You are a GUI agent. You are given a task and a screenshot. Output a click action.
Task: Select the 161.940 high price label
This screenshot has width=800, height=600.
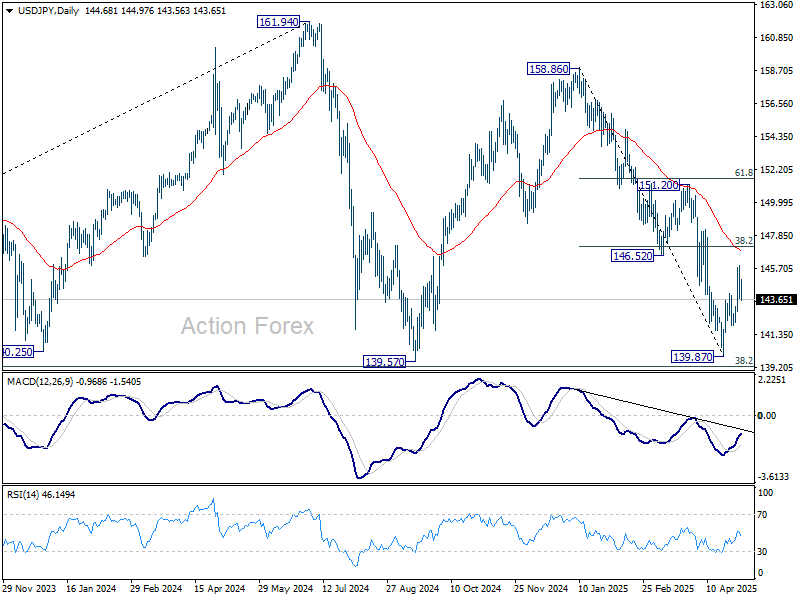278,21
